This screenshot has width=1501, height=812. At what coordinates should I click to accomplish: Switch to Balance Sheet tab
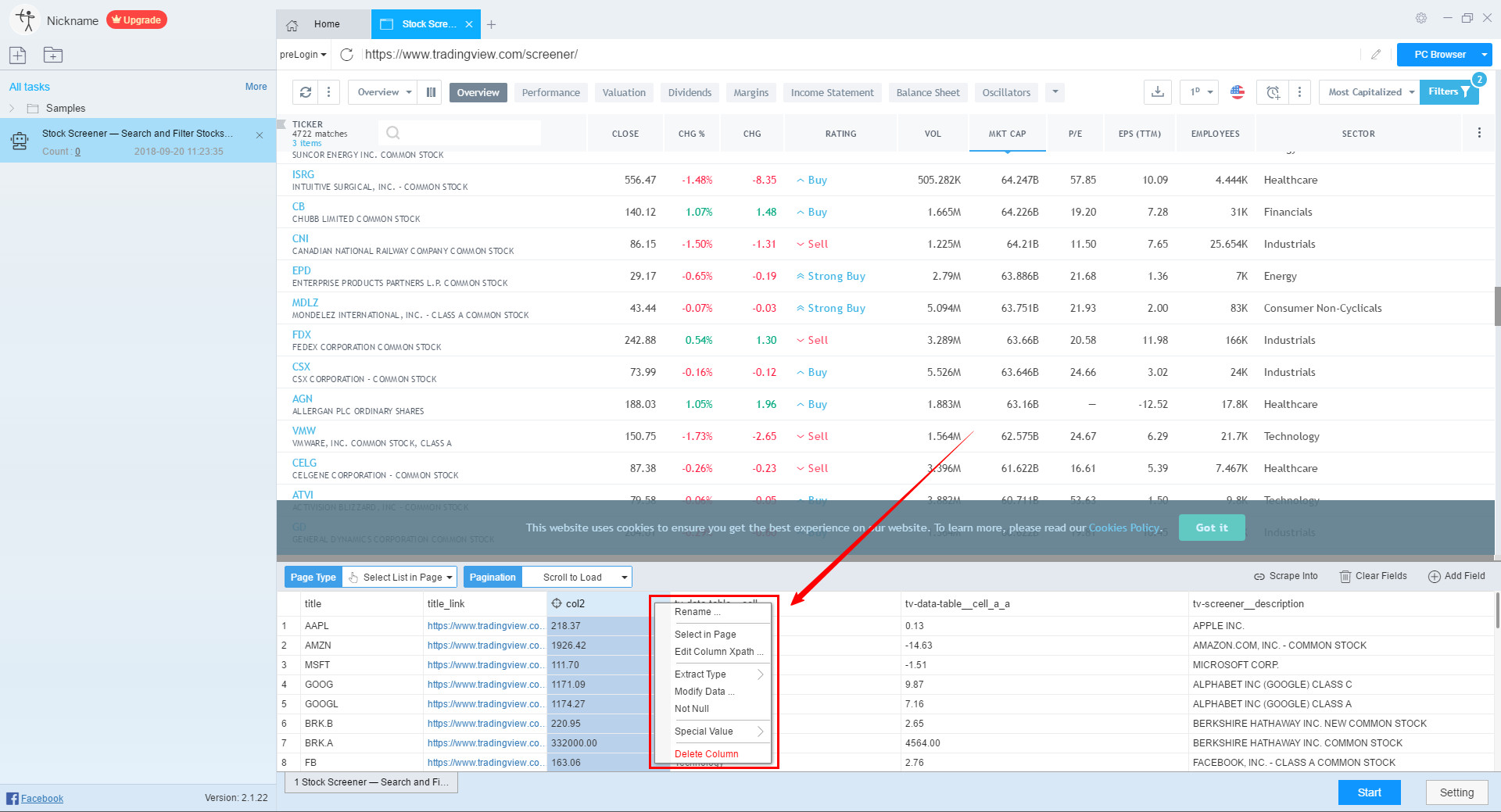click(928, 92)
